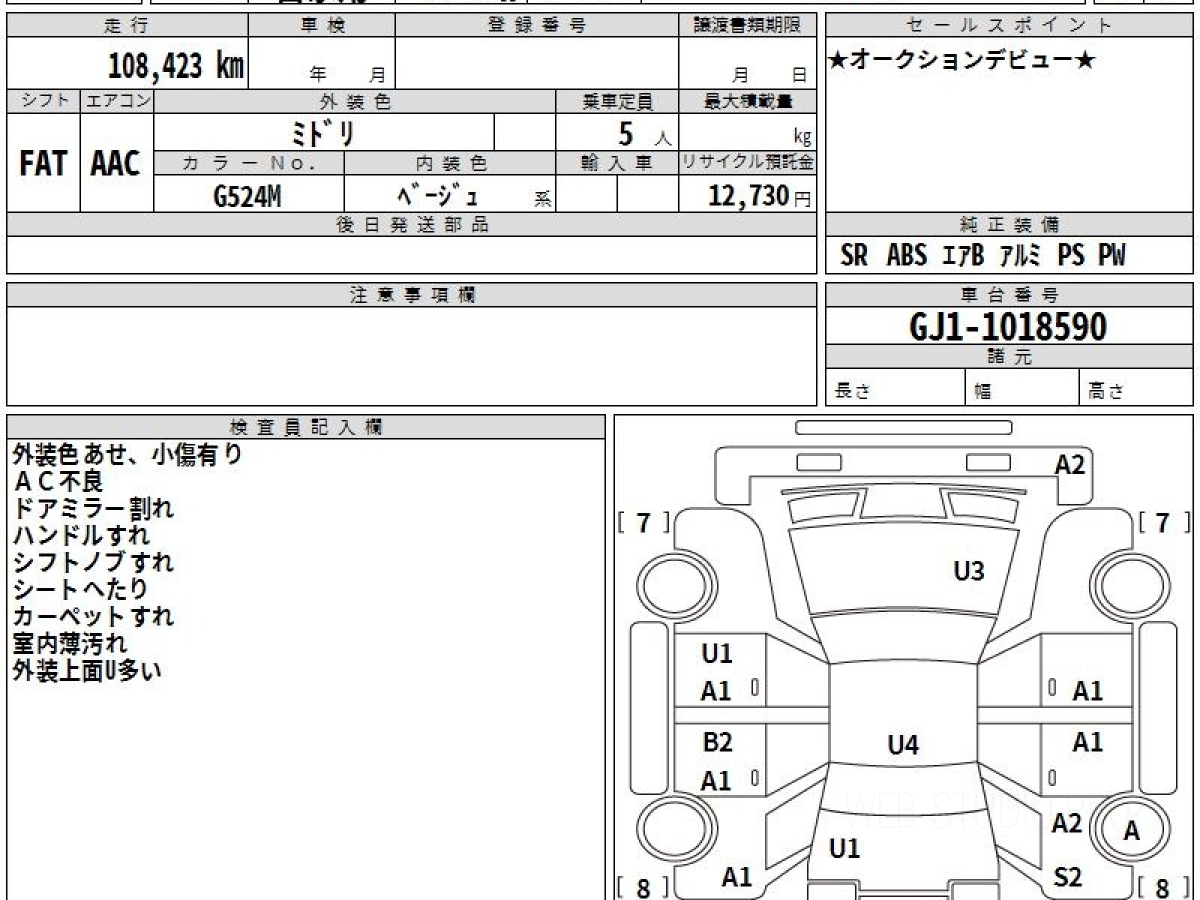Click the U3 mark on the hood

pos(968,571)
